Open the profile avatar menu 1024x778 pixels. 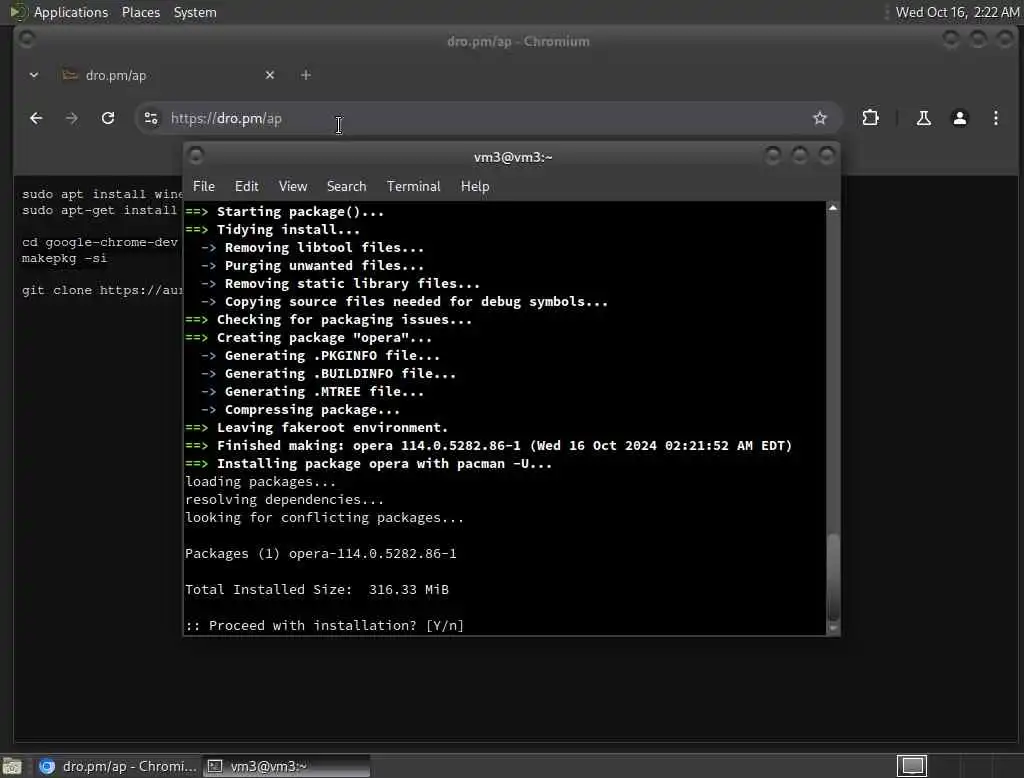coord(959,118)
